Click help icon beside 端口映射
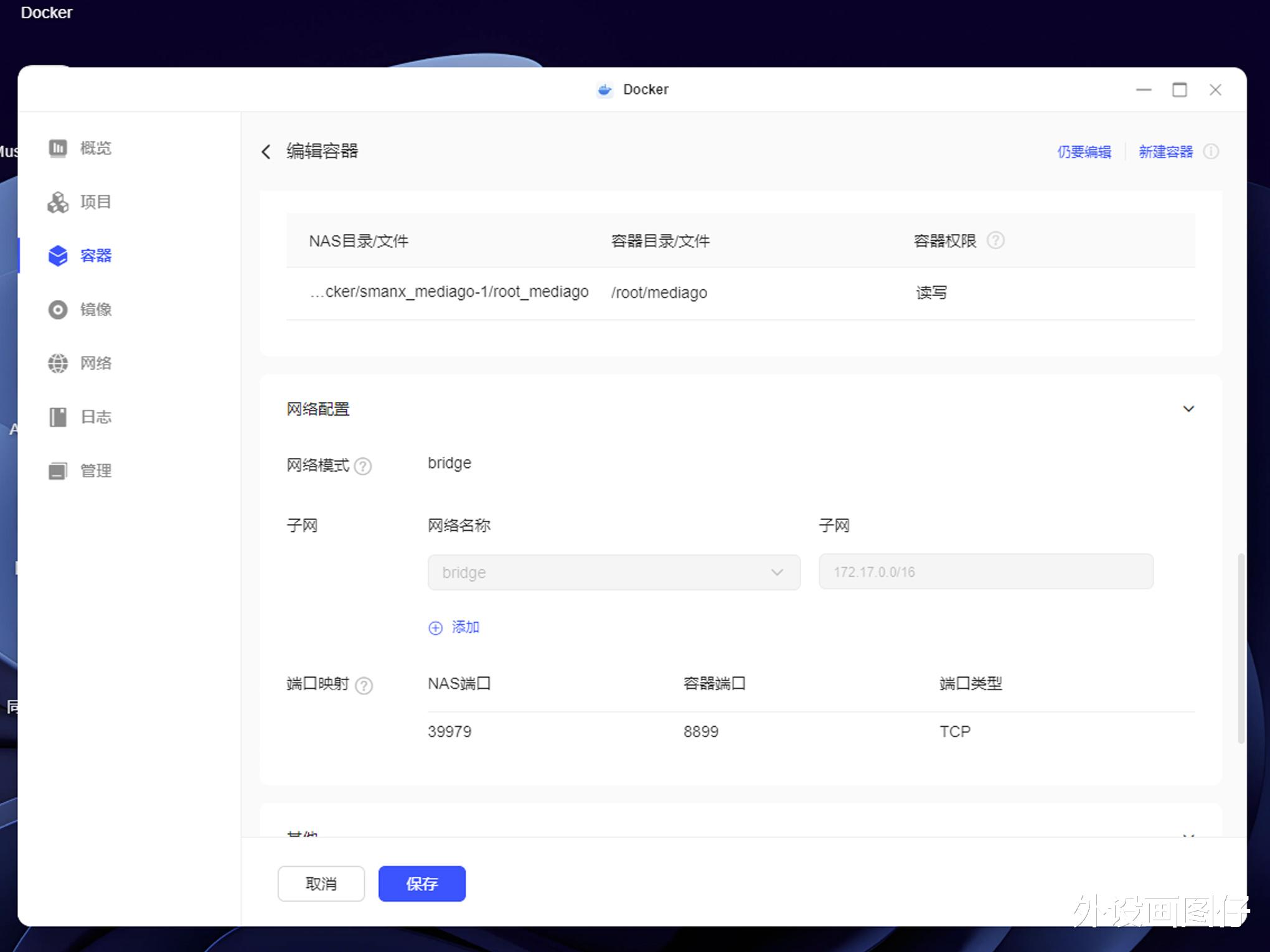This screenshot has height=952, width=1270. (364, 685)
